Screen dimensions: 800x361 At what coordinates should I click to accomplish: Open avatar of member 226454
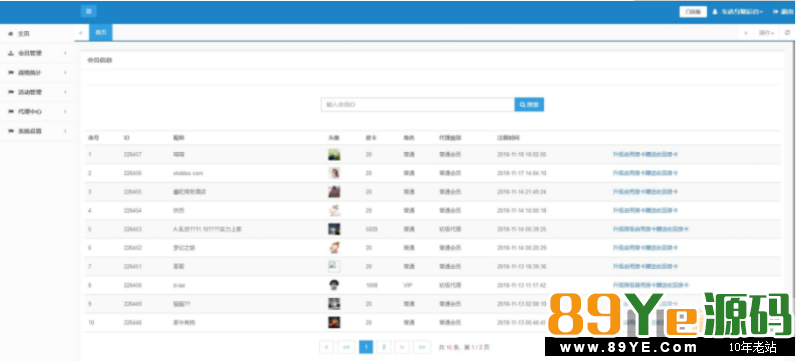(334, 211)
